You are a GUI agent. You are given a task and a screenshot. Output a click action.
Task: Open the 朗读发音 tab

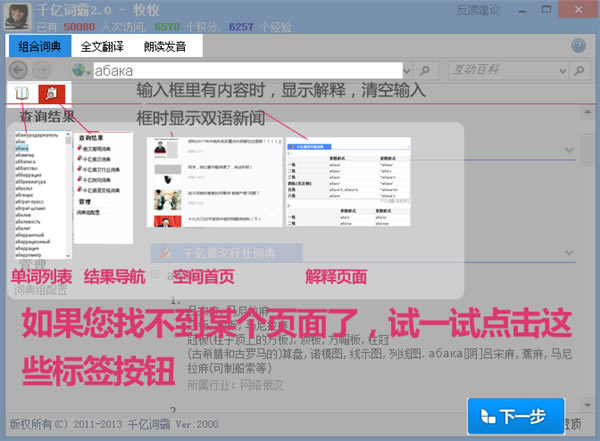coord(167,46)
